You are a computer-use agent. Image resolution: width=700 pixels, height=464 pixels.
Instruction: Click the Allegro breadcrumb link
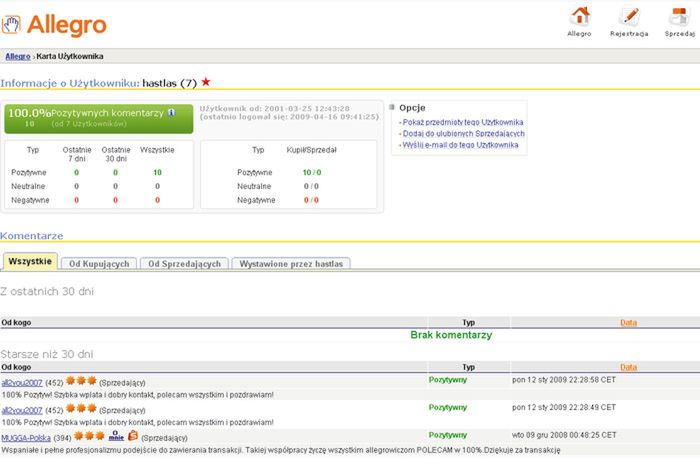coord(18,56)
